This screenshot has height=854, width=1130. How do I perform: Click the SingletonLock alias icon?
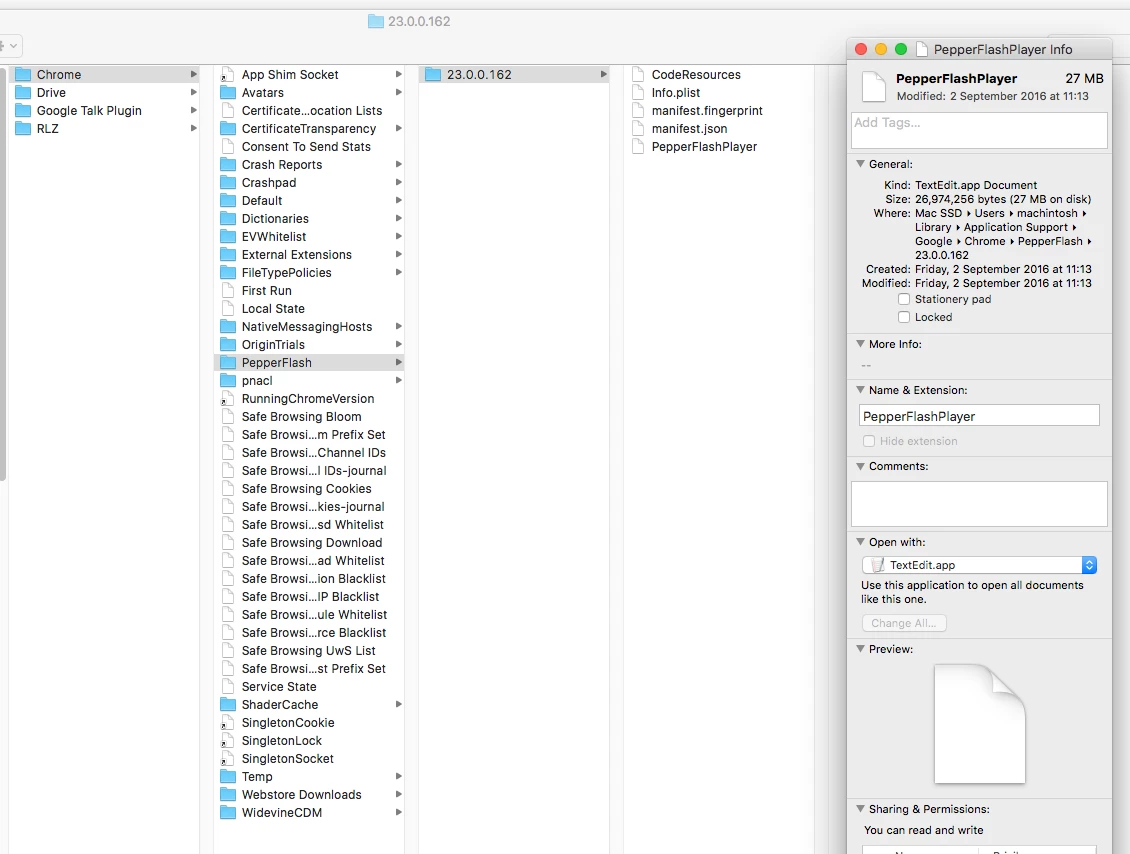click(228, 741)
